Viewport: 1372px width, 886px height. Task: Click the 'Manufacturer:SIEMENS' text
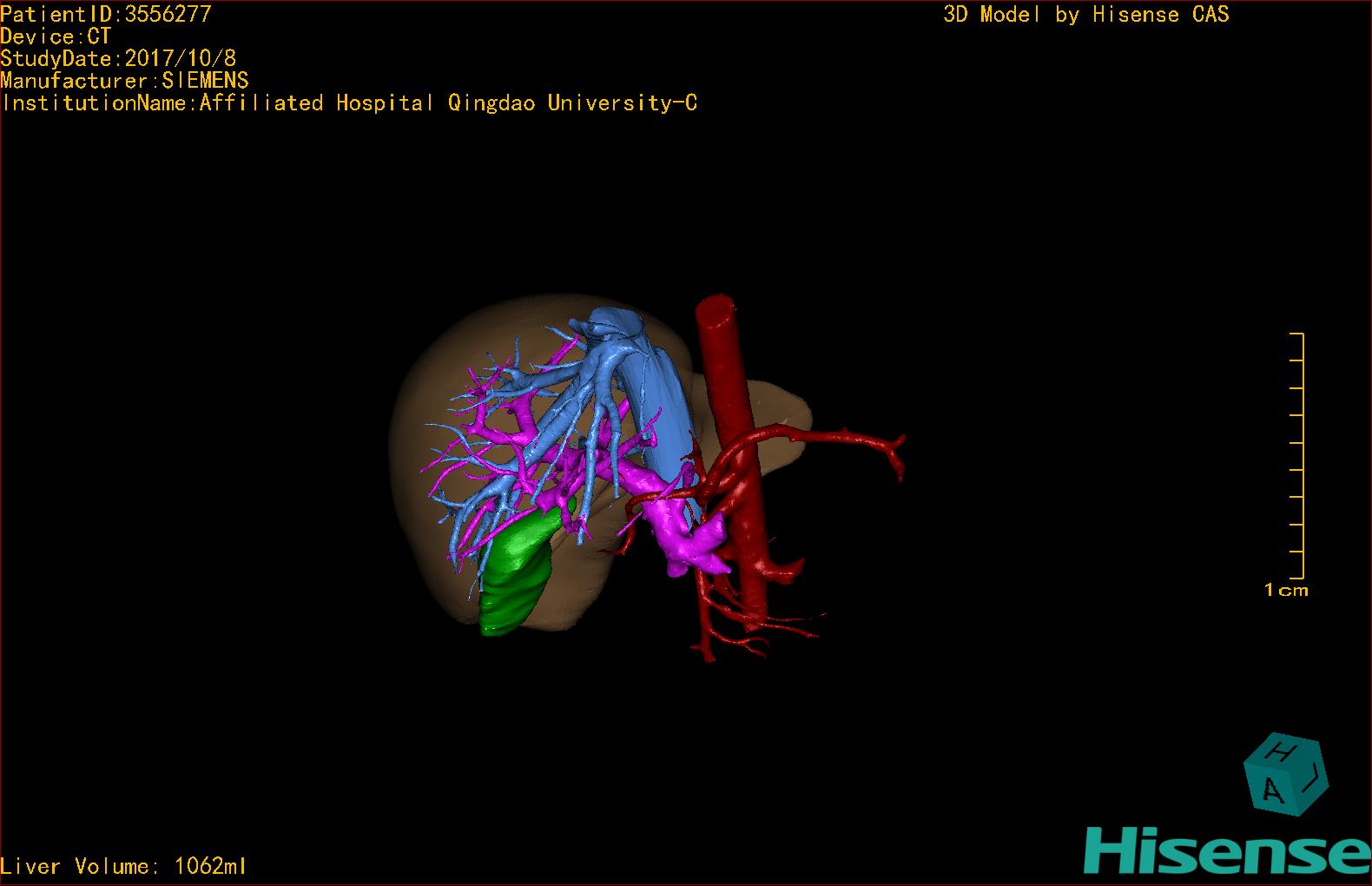point(124,81)
